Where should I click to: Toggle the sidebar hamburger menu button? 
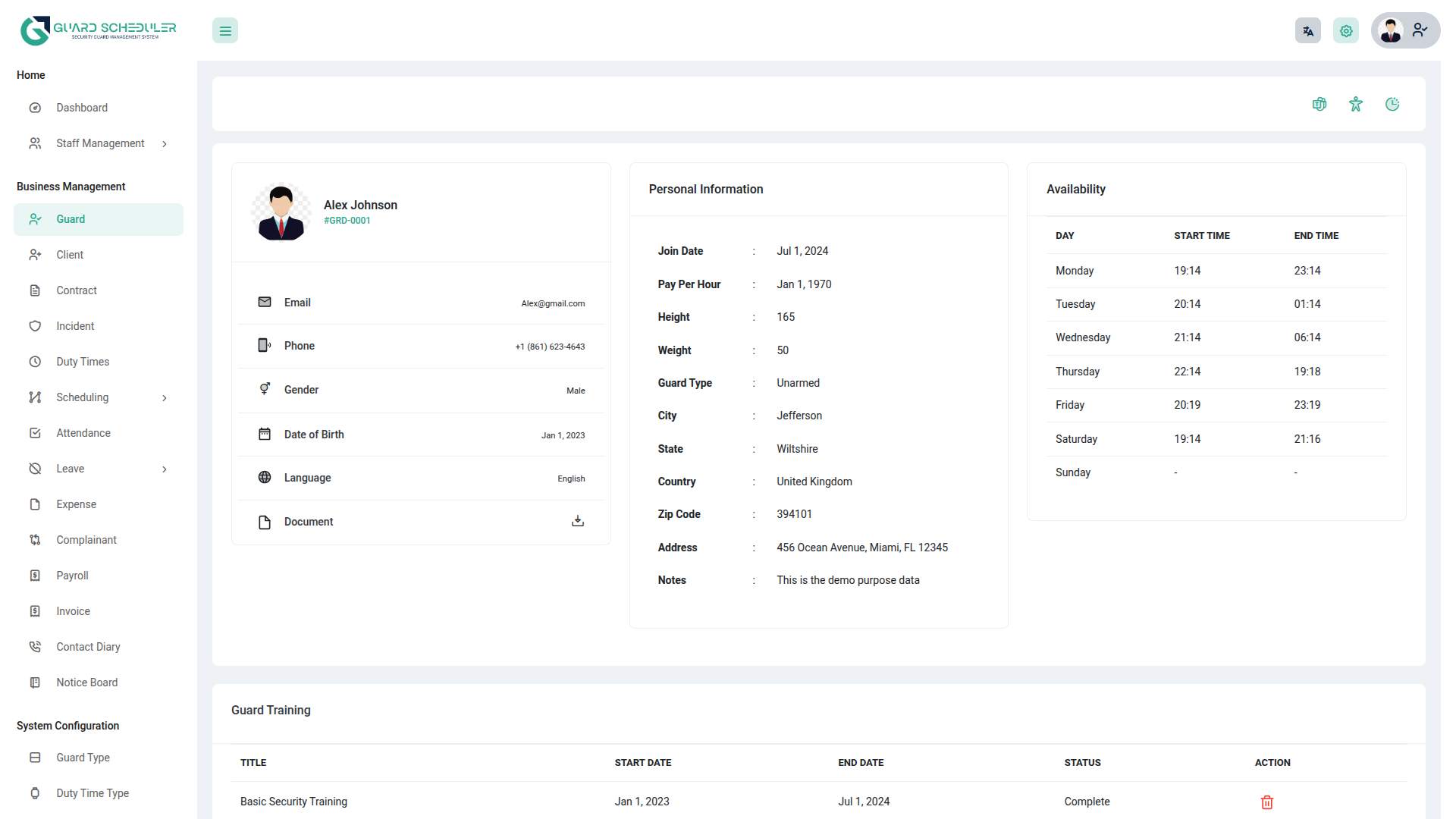225,31
